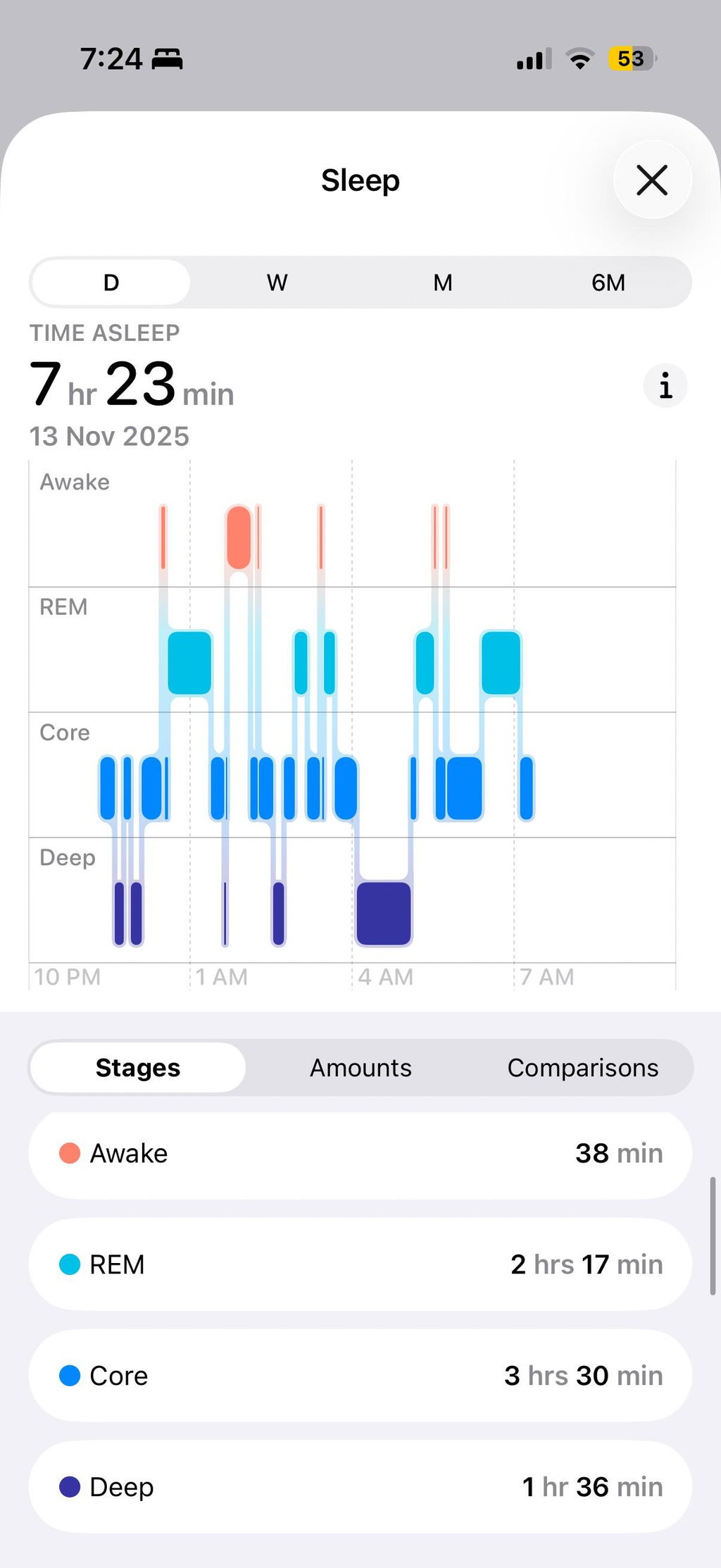Close the Sleep sheet with X
Viewport: 721px width, 1568px height.
[652, 180]
